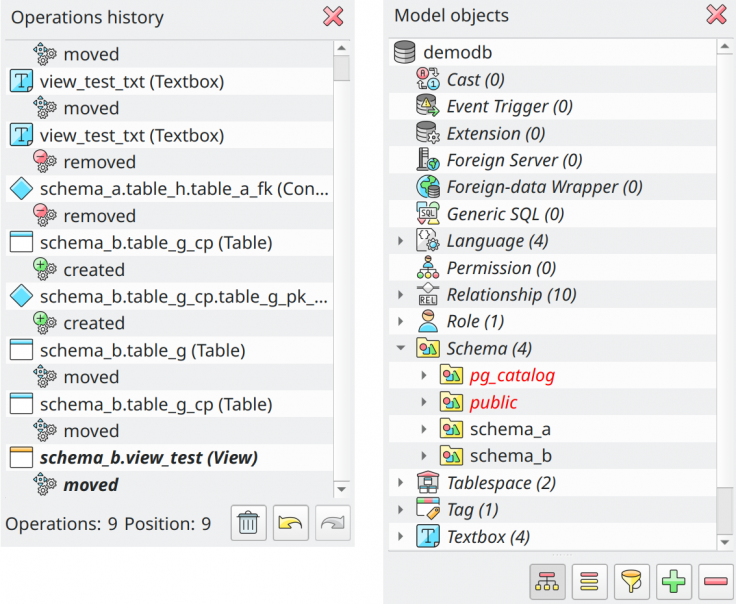Collapse the Schema (4) node
Image resolution: width=736 pixels, height=604 pixels.
[400, 348]
